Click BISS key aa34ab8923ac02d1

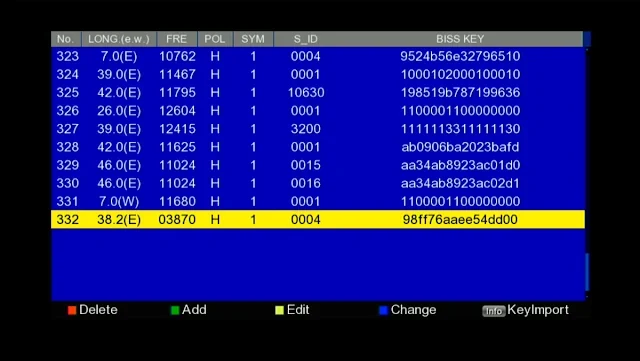(x=460, y=183)
